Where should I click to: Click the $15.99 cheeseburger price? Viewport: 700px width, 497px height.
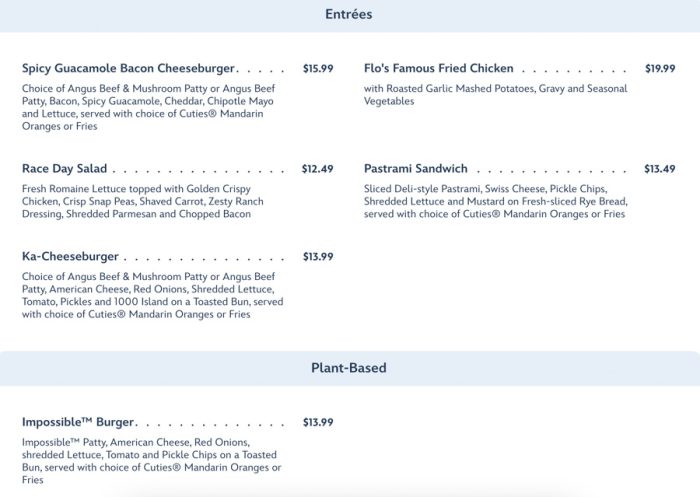click(x=318, y=69)
